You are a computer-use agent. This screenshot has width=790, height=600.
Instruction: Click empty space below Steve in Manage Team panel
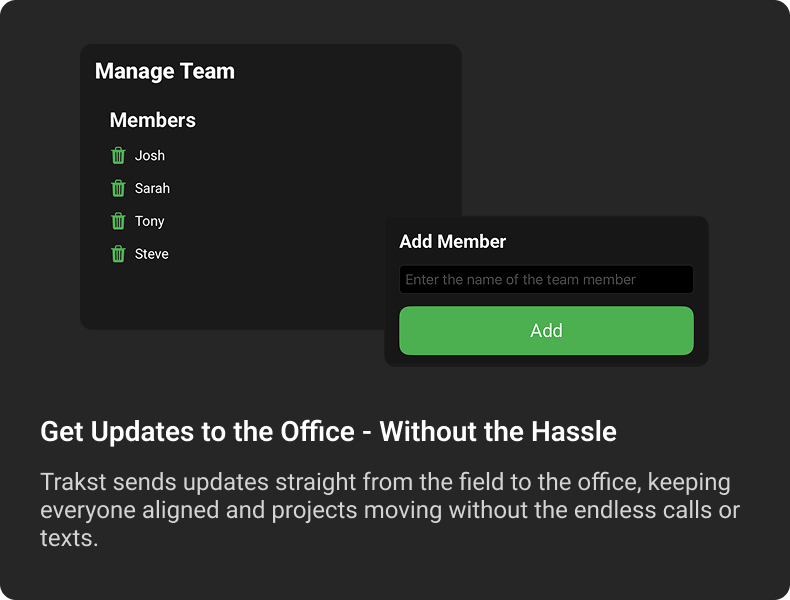pyautogui.click(x=230, y=295)
